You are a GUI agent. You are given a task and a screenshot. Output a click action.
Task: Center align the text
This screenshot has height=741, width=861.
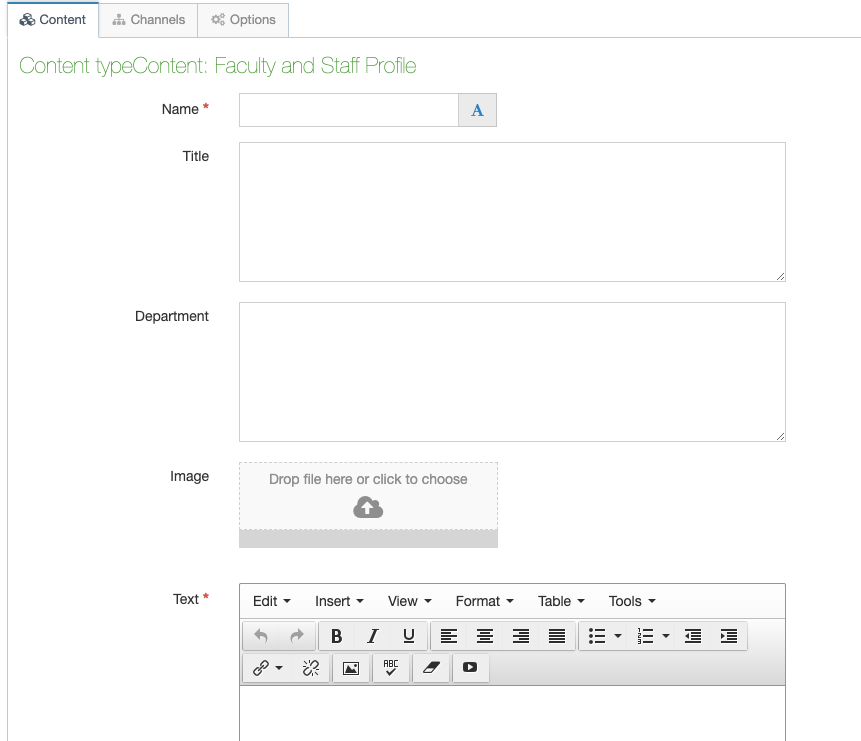pyautogui.click(x=485, y=636)
